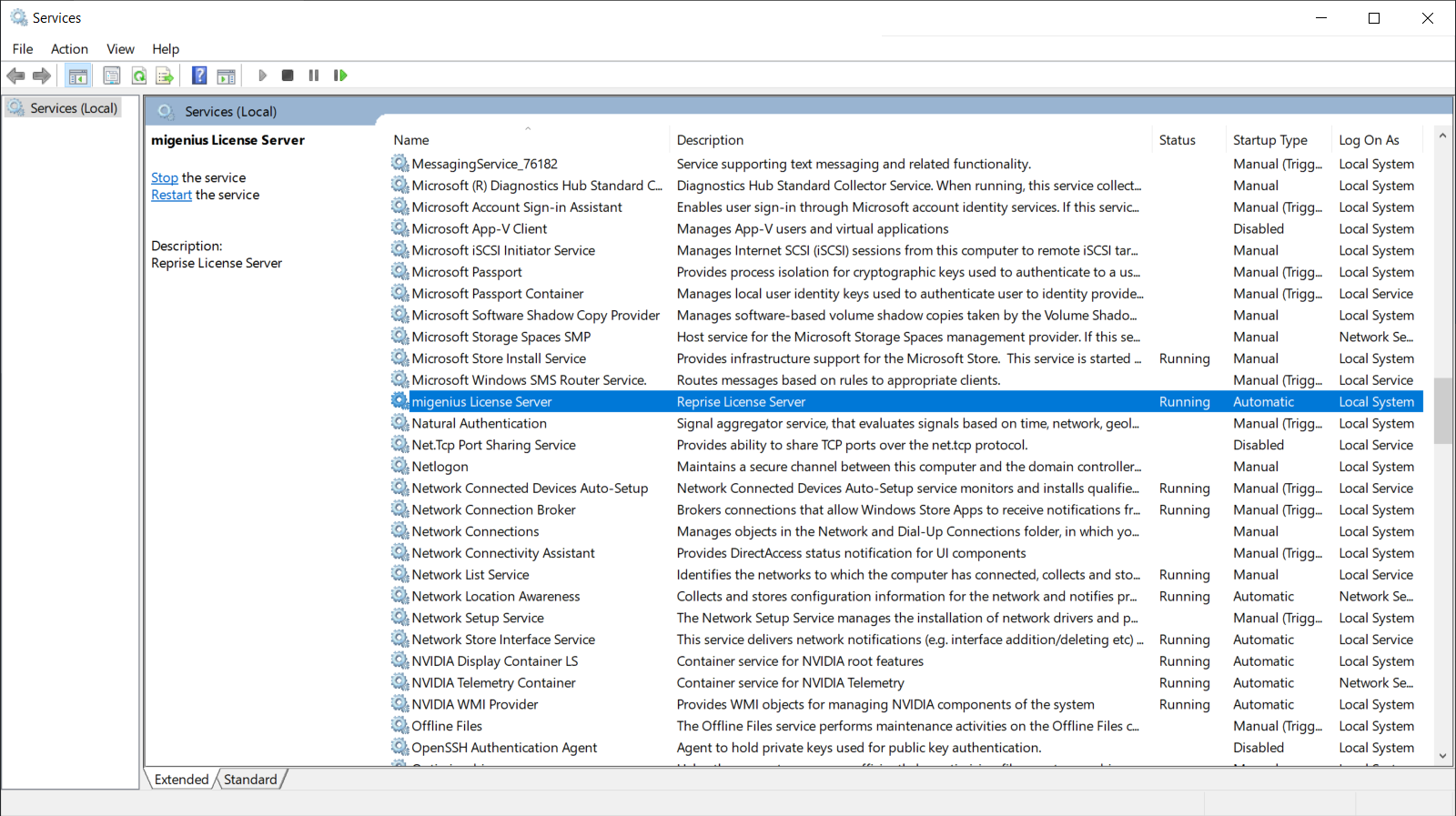Select gear icon of Offline Files service
The image size is (1456, 816).
[399, 726]
